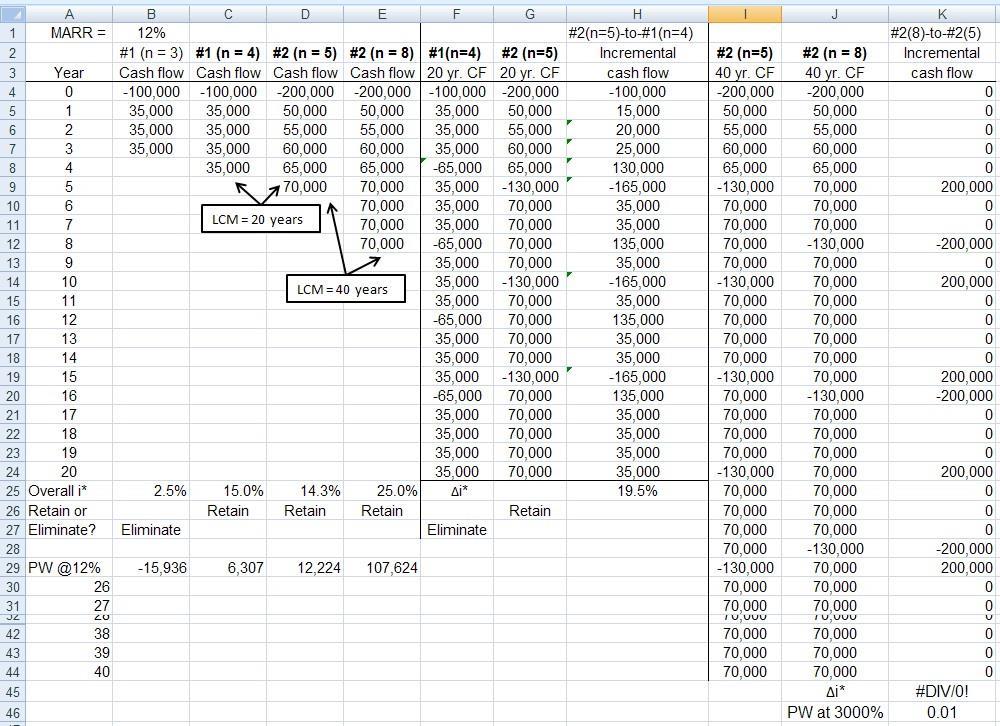Click the year 40 cell in column A

tap(69, 672)
